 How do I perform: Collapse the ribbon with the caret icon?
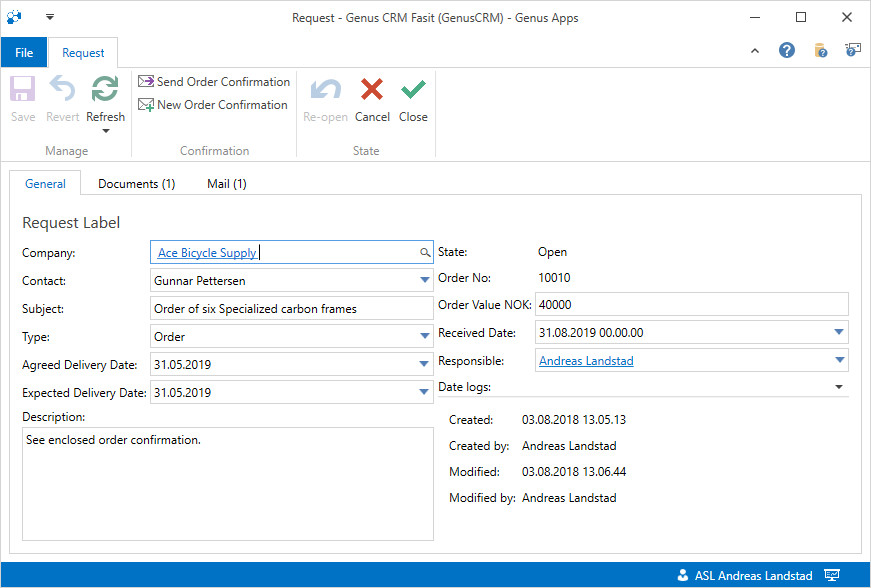(x=755, y=51)
